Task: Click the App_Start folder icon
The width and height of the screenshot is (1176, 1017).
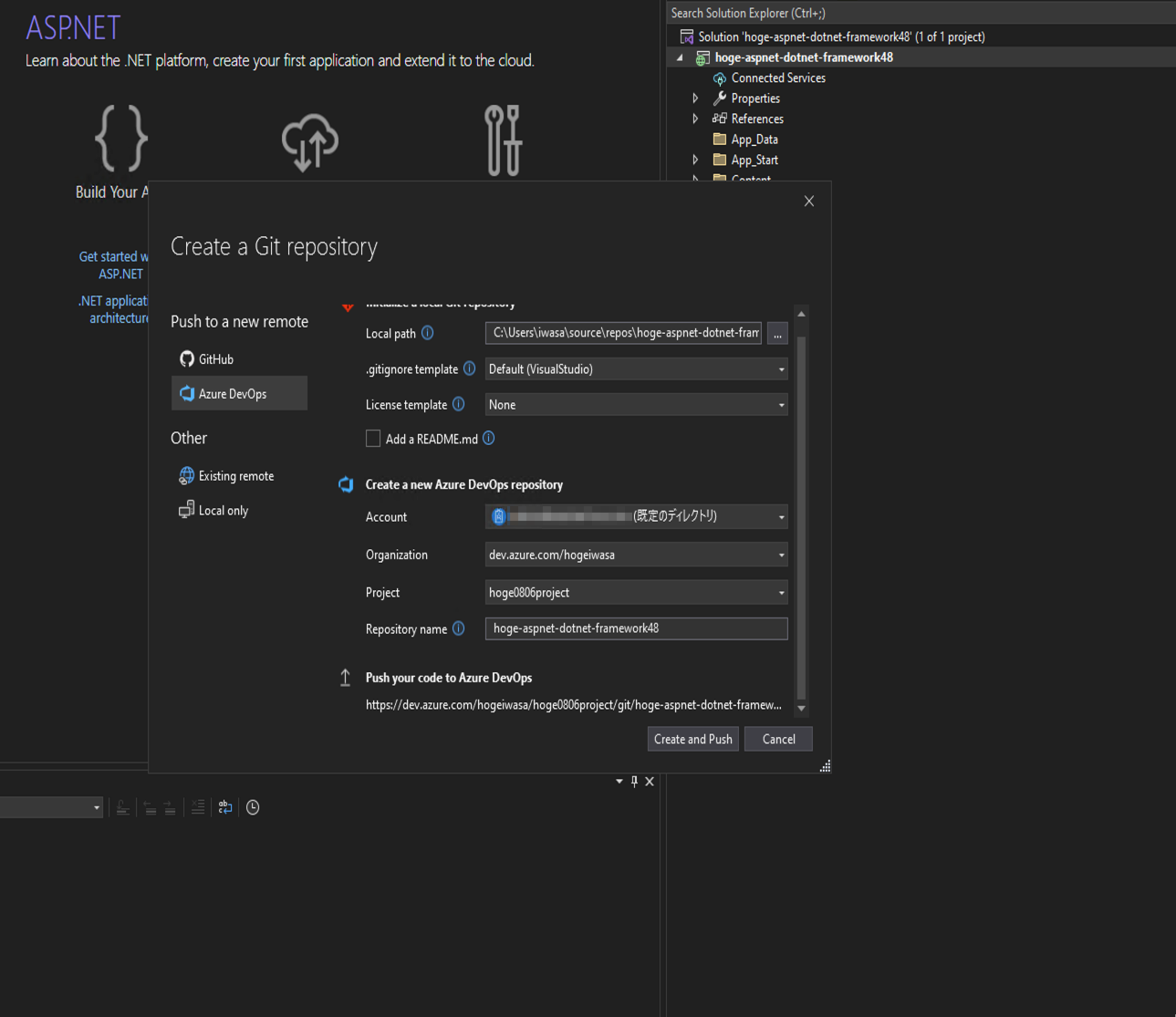Action: pos(720,160)
